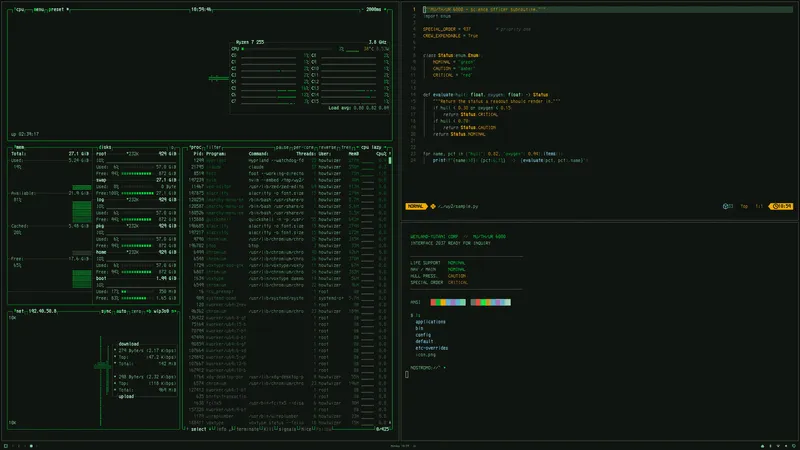
Task: Click nice in the process footer
Action: coord(305,430)
